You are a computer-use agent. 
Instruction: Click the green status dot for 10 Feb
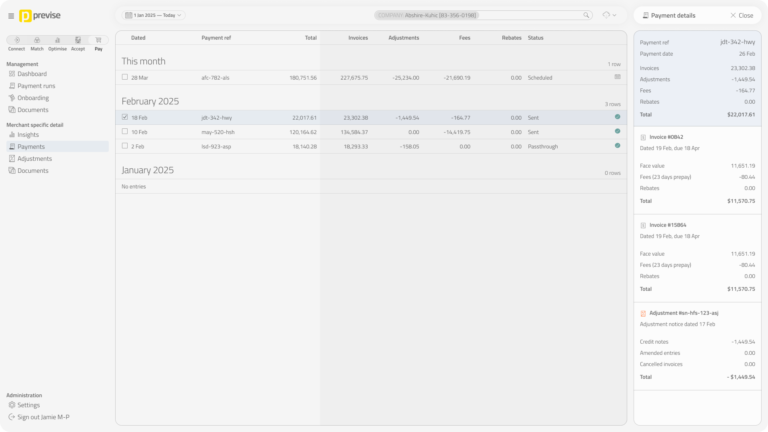(617, 132)
